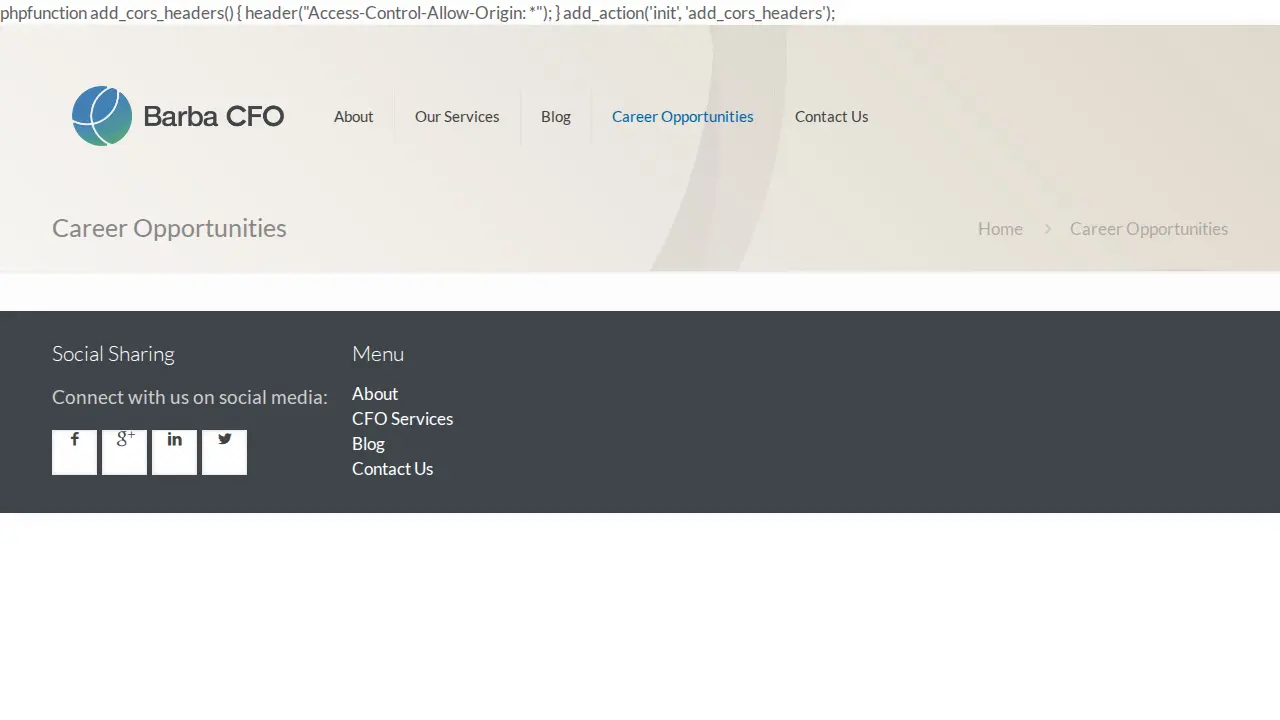Visit the Blog link in footer menu
1280x720 pixels.
pyautogui.click(x=368, y=444)
